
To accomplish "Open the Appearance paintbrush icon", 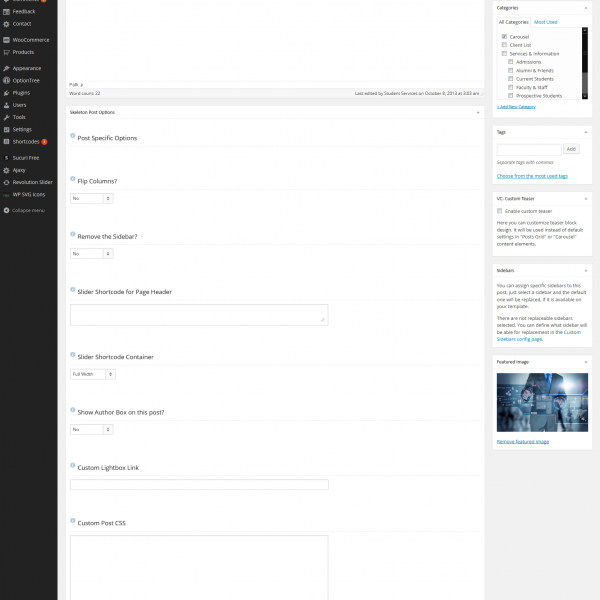I will (x=7, y=68).
